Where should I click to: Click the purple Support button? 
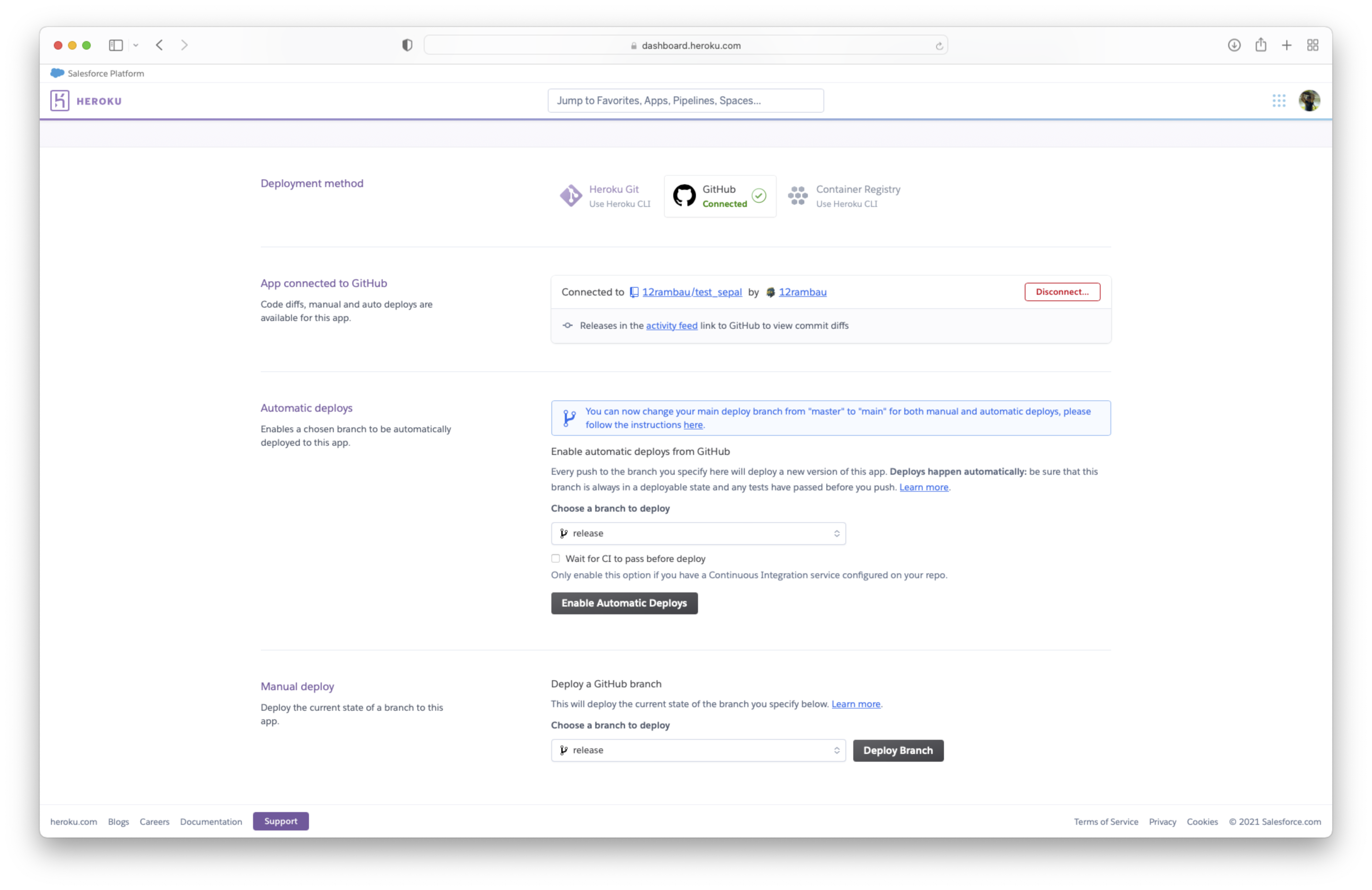(x=281, y=821)
